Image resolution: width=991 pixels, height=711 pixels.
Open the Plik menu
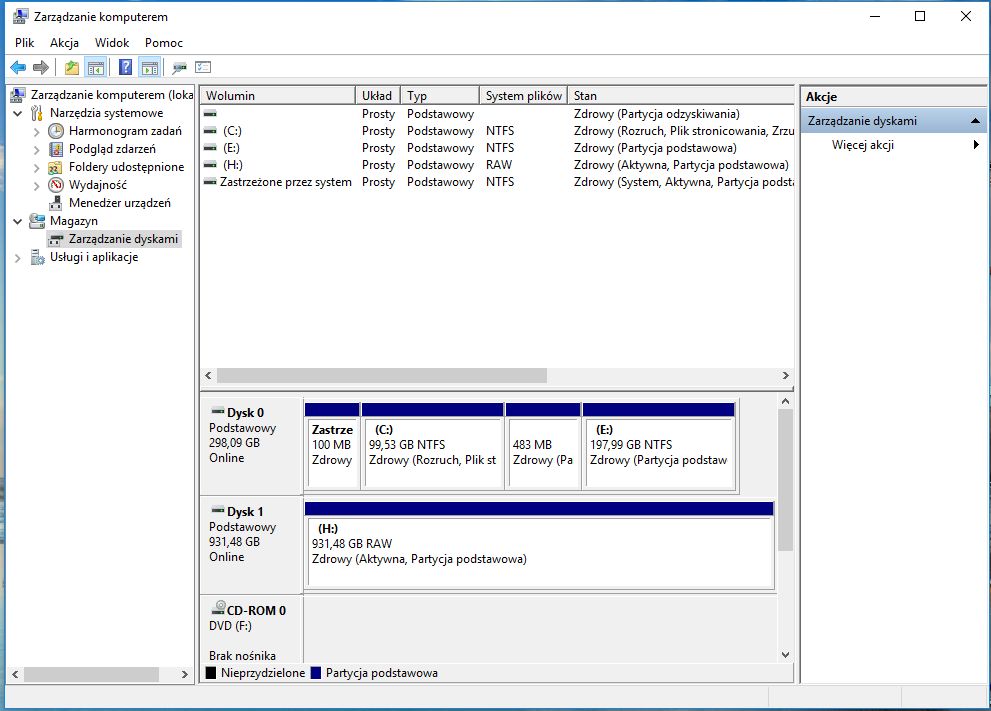pos(25,42)
